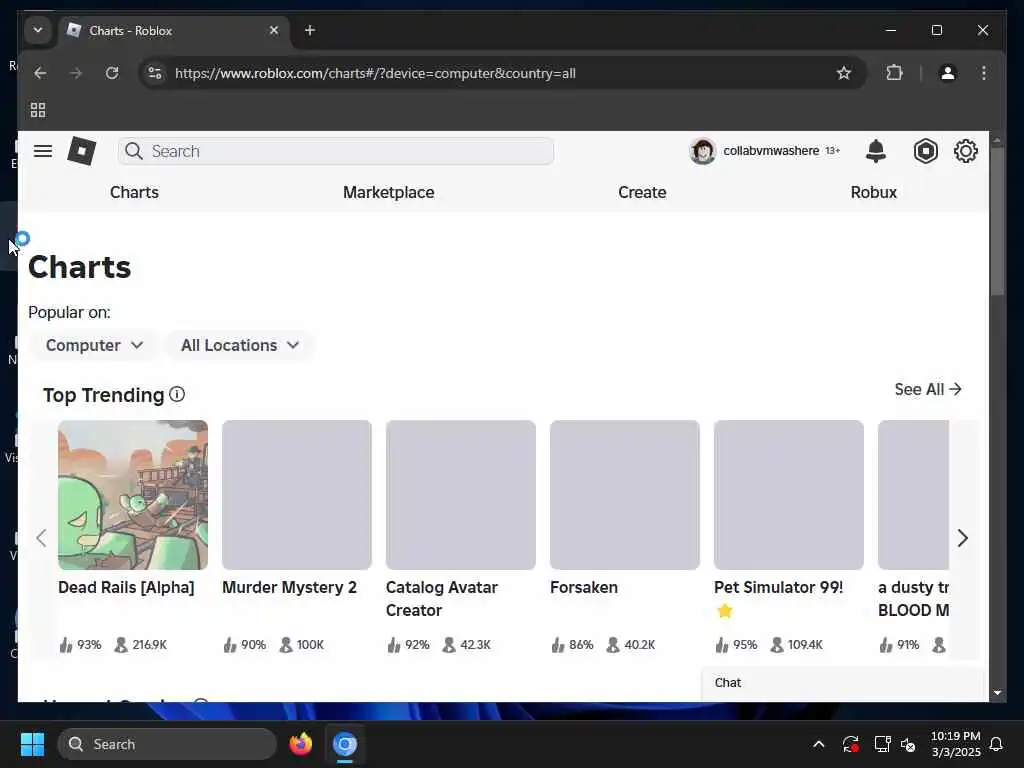
Task: Open the Robux balance hexagon icon
Action: tap(925, 151)
